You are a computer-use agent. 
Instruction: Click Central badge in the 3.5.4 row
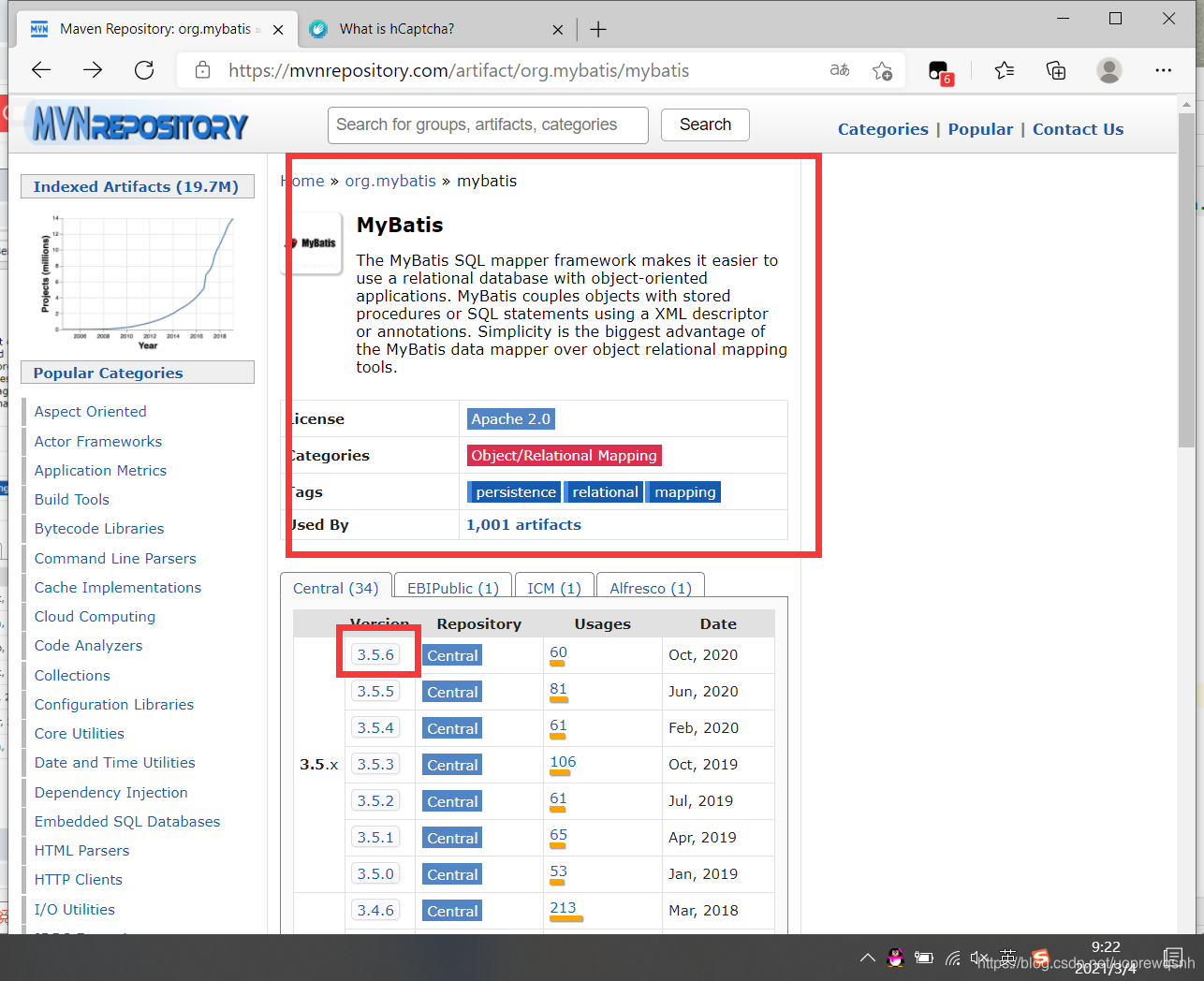pos(452,728)
